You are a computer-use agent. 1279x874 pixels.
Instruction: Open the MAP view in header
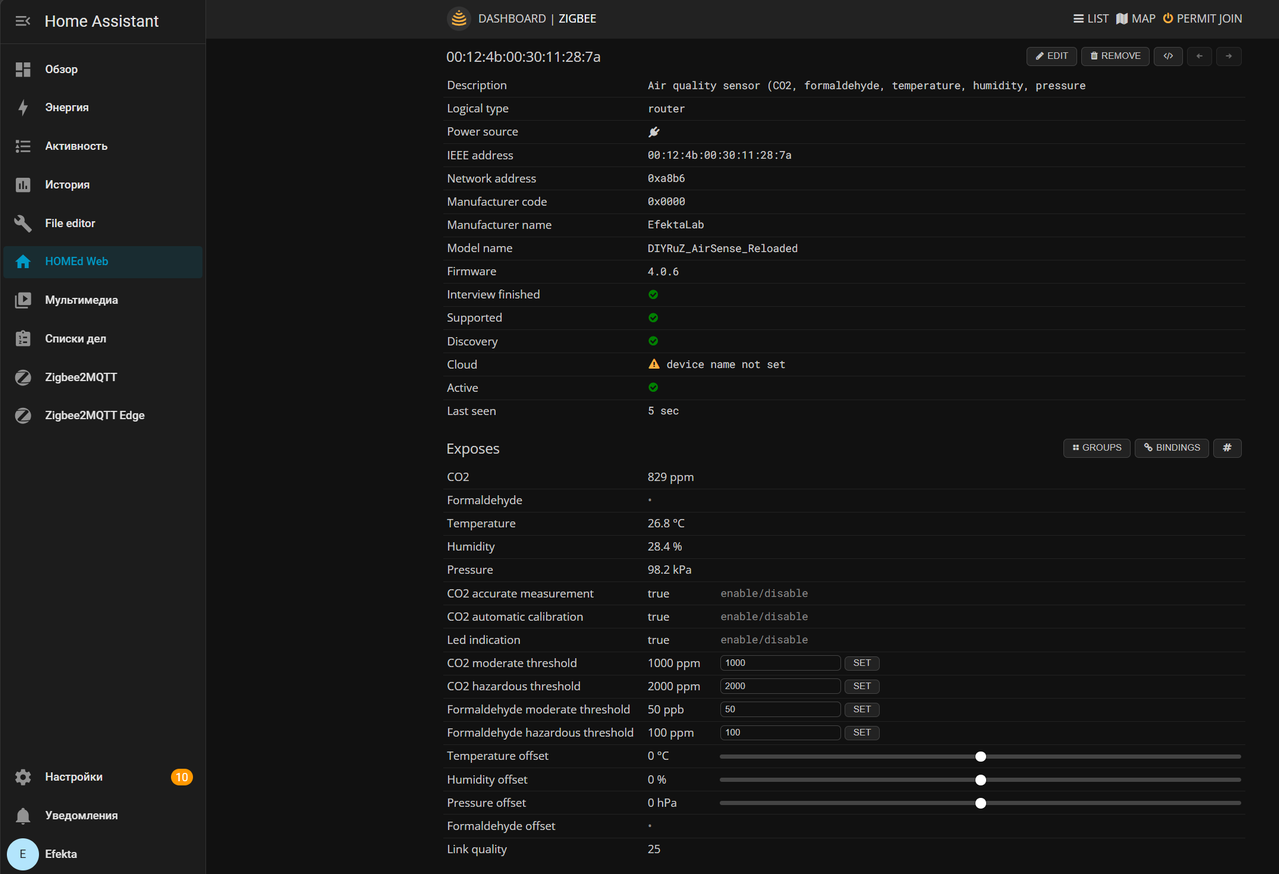coord(1136,19)
